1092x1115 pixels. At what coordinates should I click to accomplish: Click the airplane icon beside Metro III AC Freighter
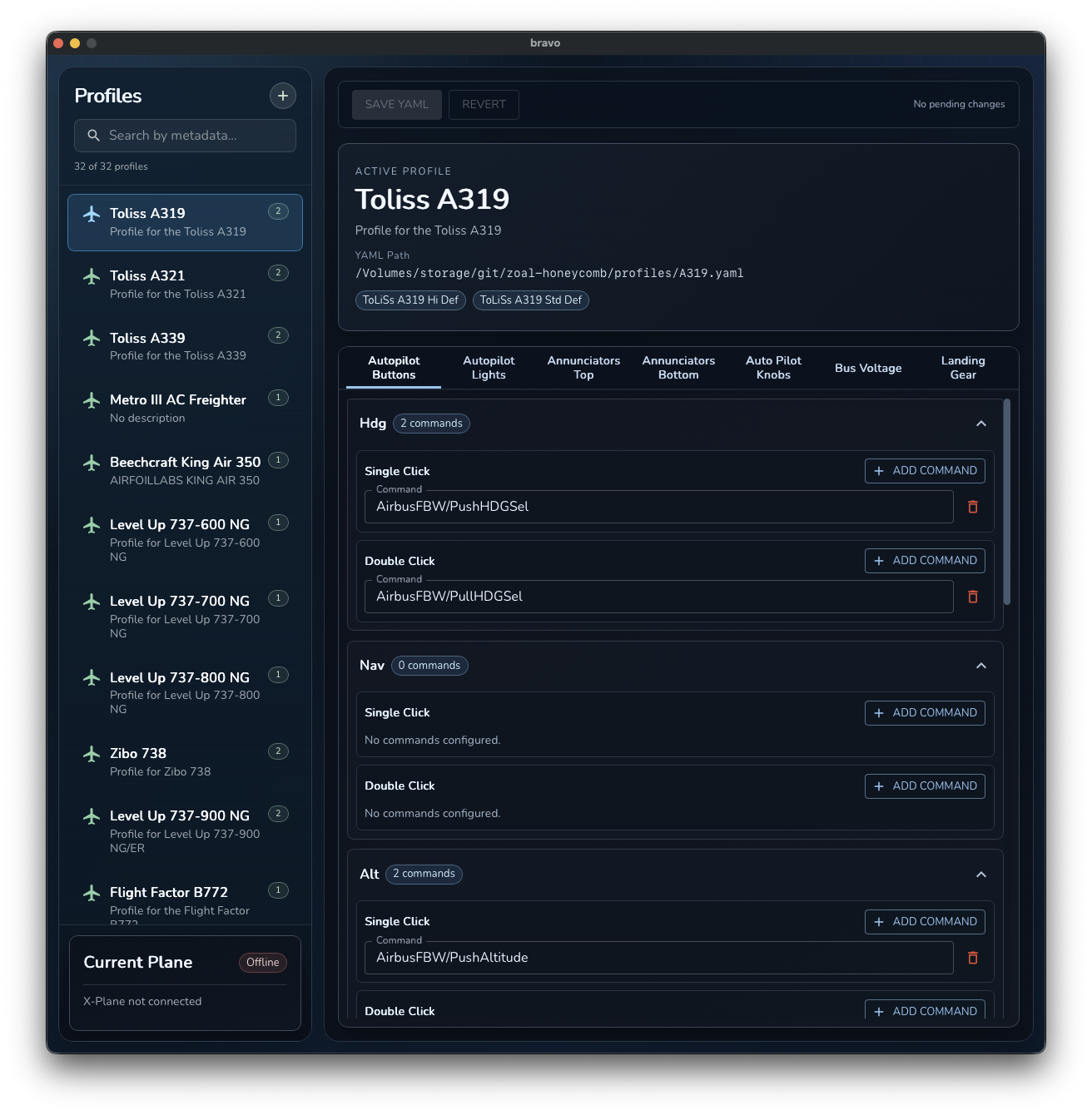click(92, 401)
